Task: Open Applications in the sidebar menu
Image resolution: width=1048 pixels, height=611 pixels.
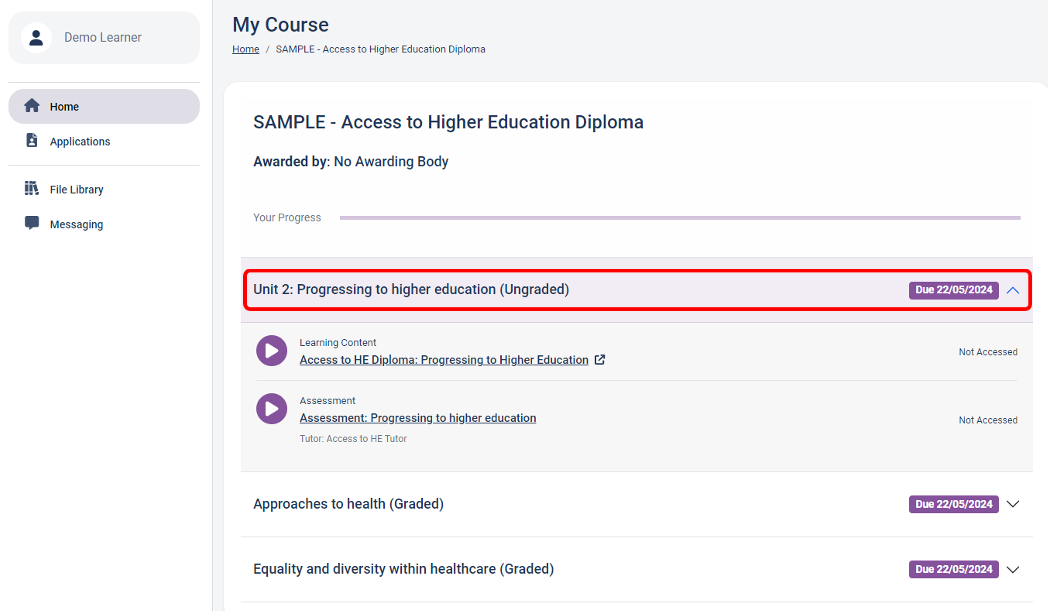Action: coord(80,142)
